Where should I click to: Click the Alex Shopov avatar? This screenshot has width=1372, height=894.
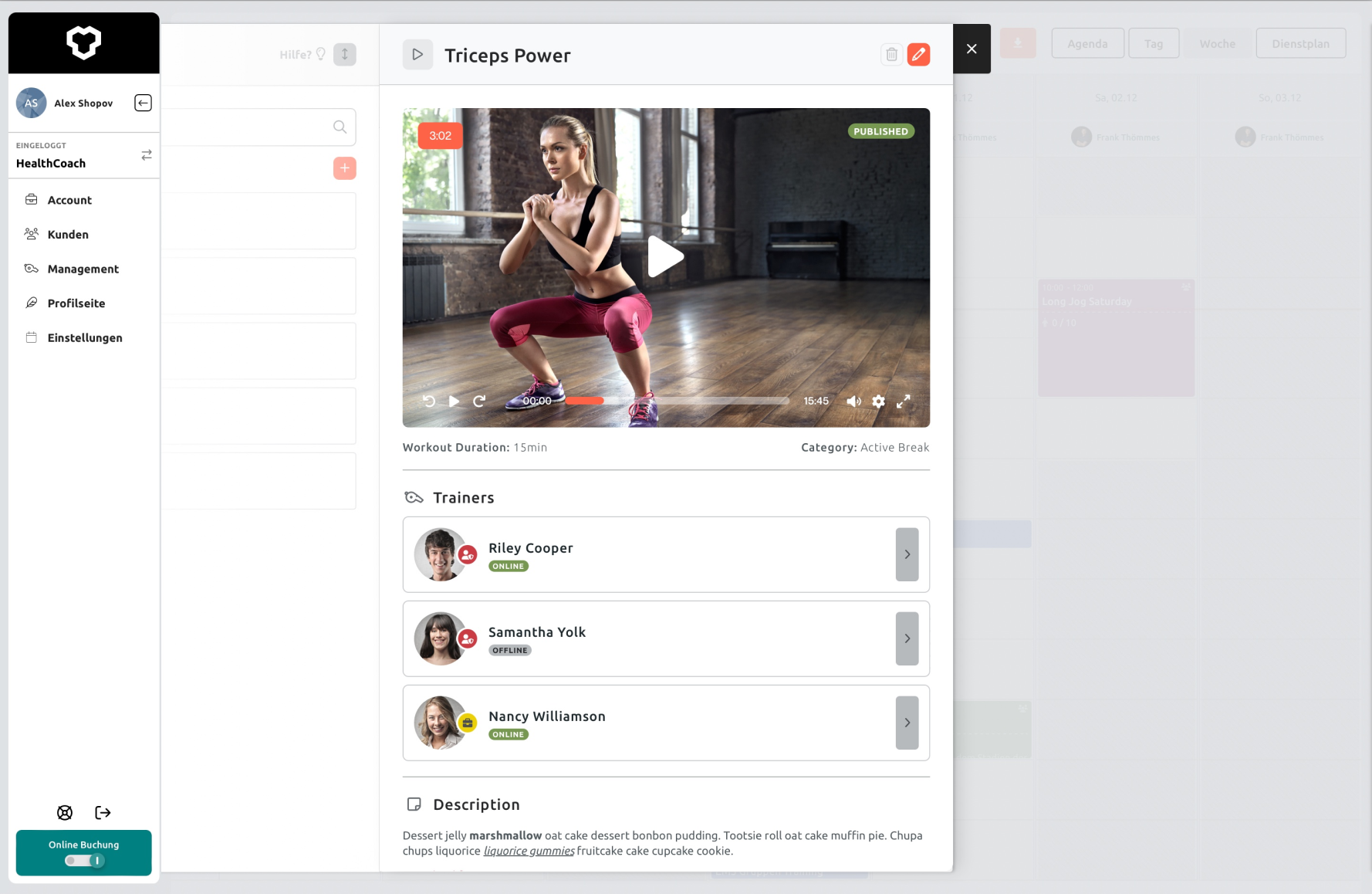(32, 103)
